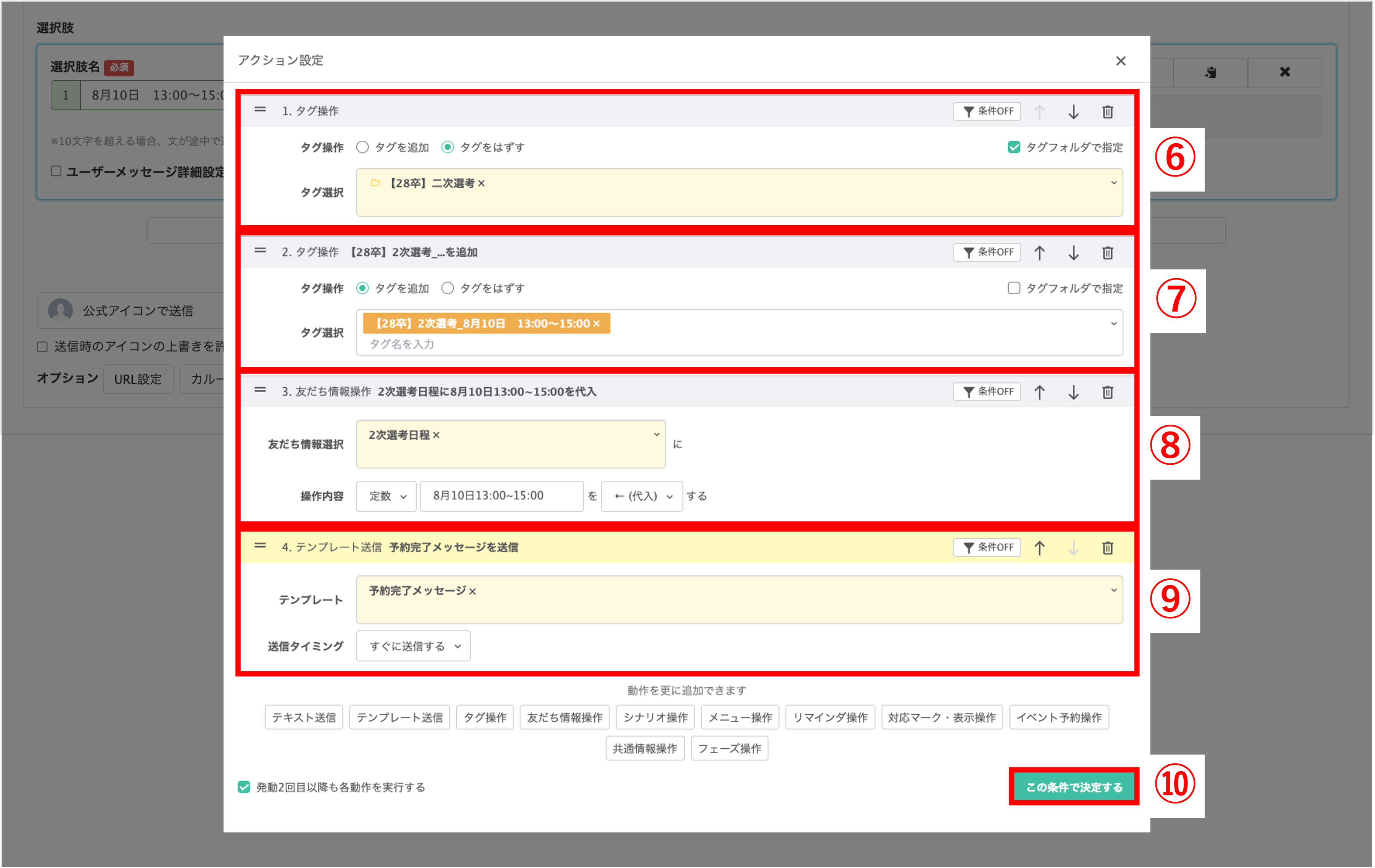Viewport: 1375px width, 868px height.
Task: Select タグをはずす radio in action 2
Action: coord(448,289)
